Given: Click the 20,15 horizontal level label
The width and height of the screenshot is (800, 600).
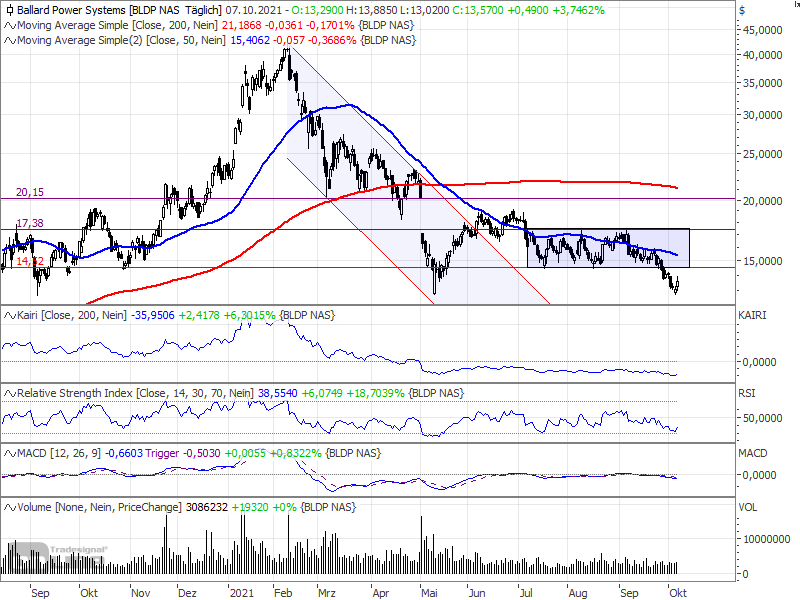Looking at the screenshot, I should (30, 192).
